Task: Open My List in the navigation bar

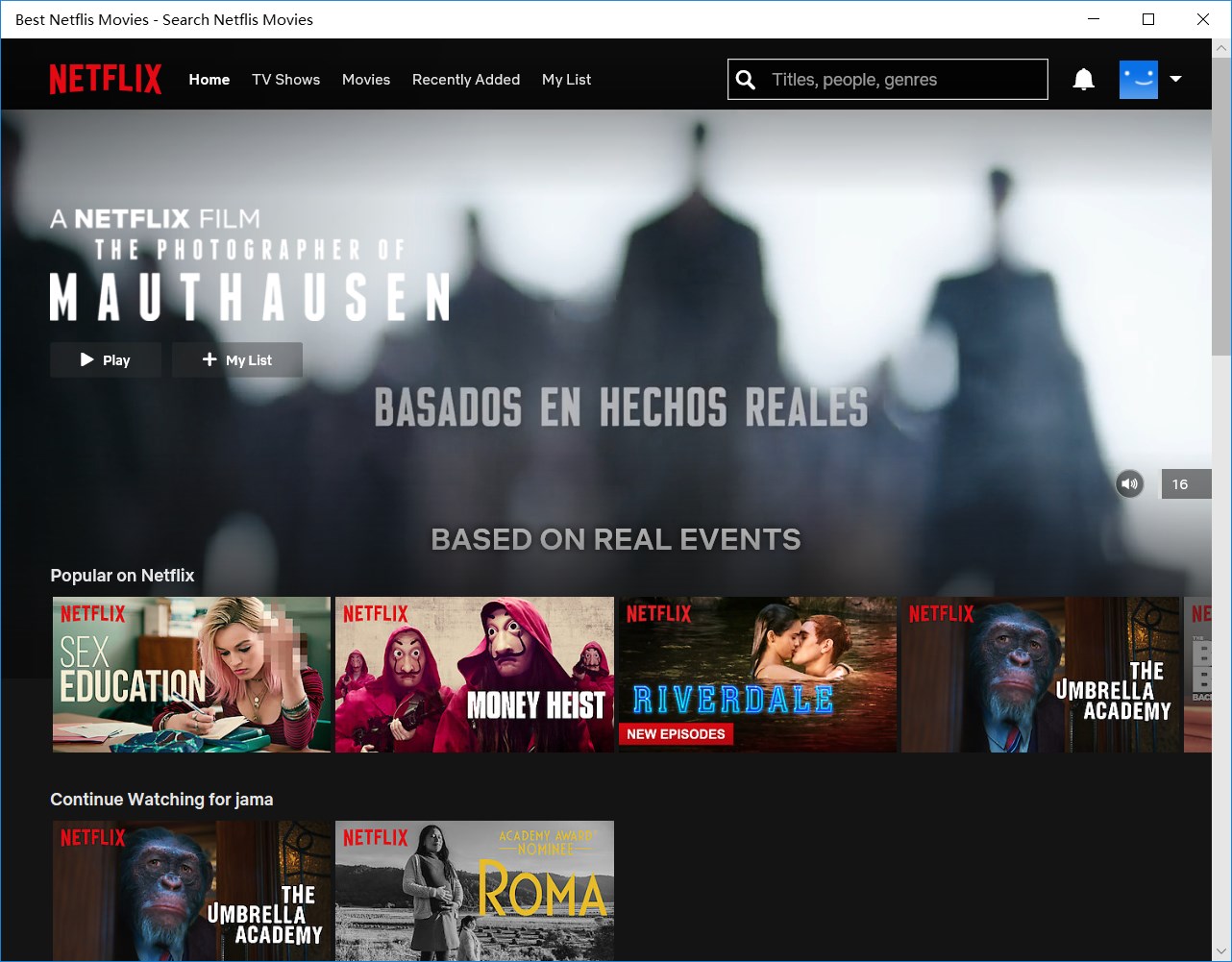Action: click(x=566, y=80)
